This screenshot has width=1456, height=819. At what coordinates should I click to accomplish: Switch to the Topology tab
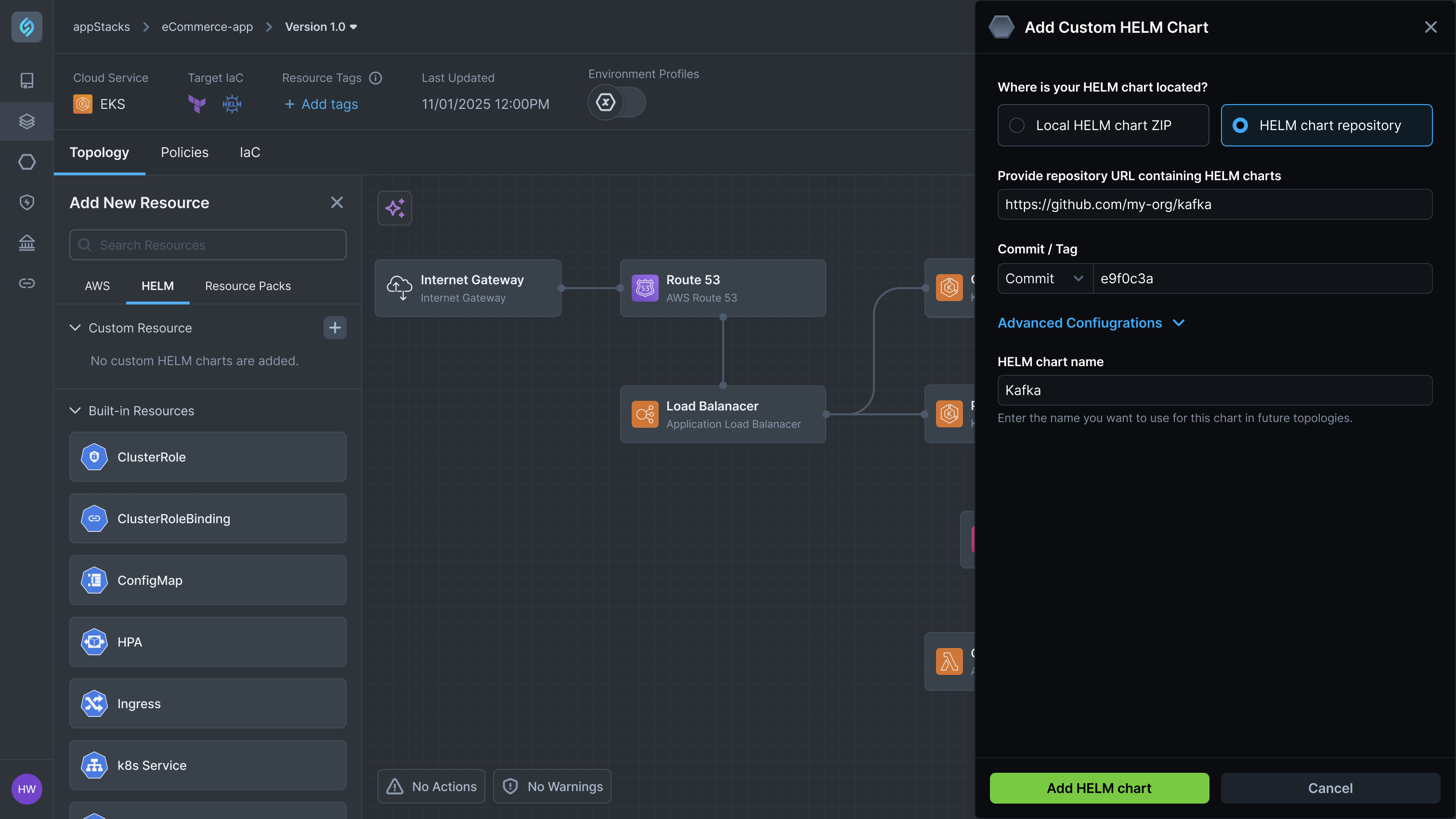(x=100, y=152)
